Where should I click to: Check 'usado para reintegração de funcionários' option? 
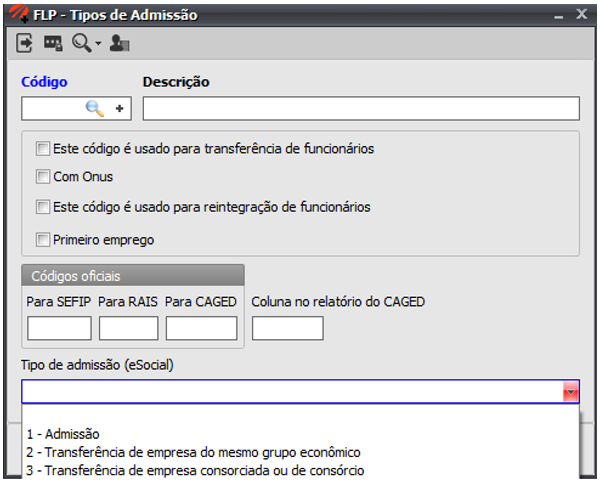click(x=43, y=207)
